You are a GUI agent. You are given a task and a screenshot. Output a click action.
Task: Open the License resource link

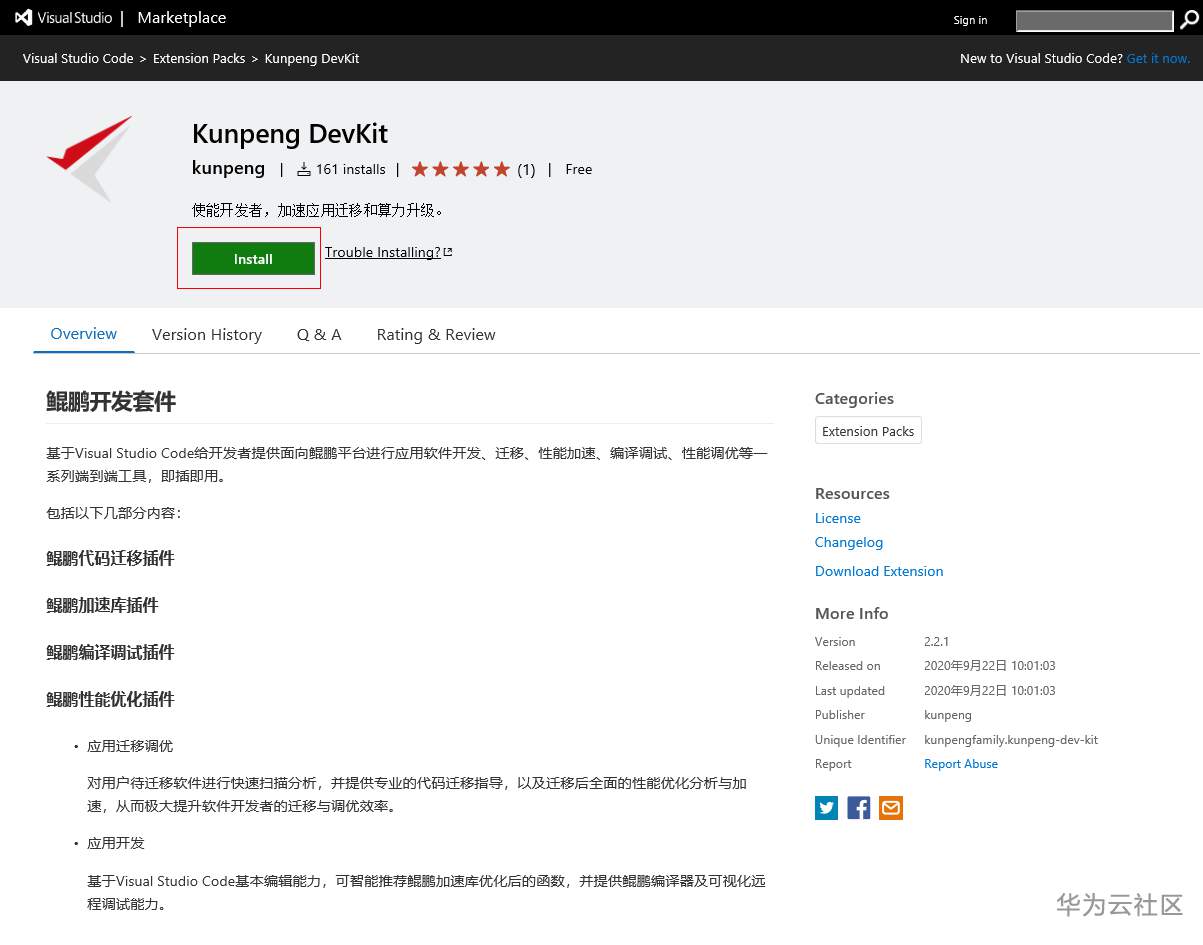838,518
